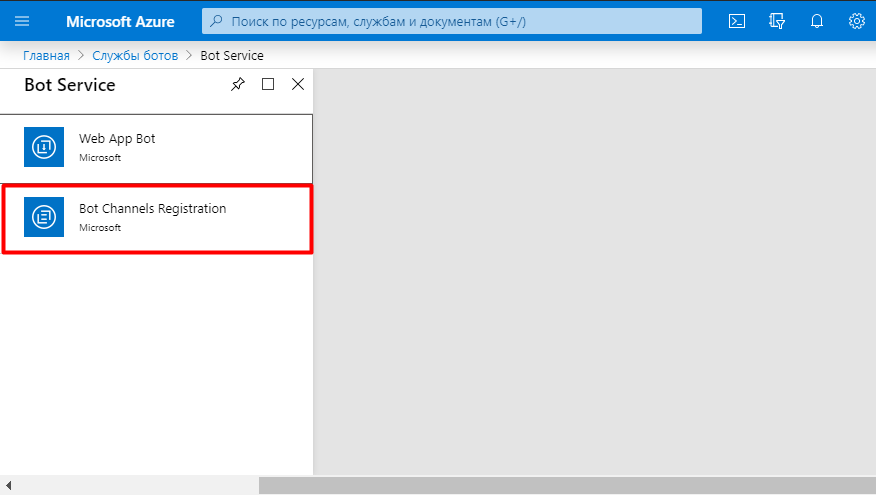Go to Службы ботов breadcrumb
Image resolution: width=876 pixels, height=495 pixels.
pyautogui.click(x=135, y=56)
